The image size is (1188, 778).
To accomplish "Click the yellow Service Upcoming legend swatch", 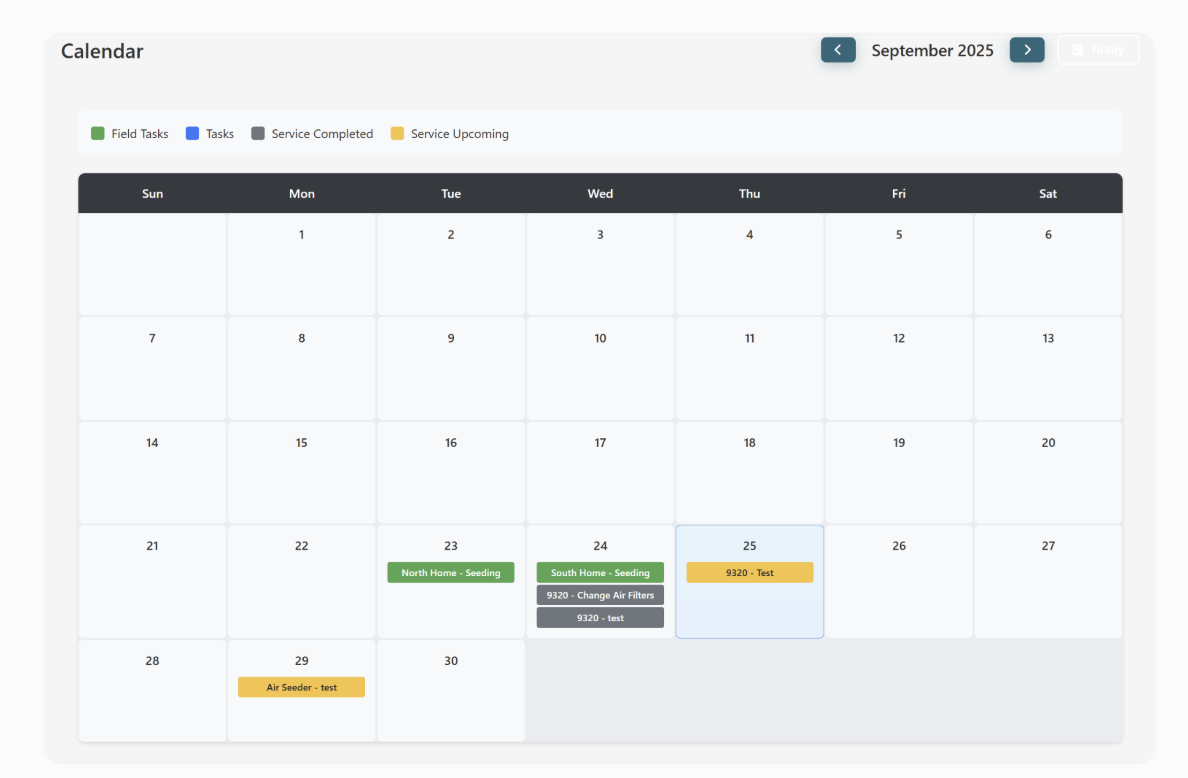I will coord(397,132).
